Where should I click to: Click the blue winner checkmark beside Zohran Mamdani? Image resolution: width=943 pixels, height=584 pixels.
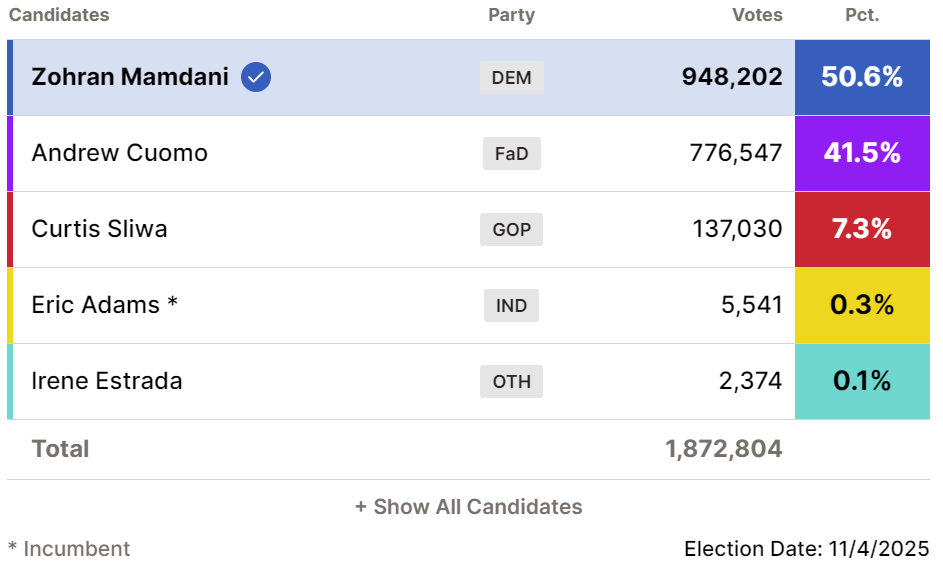pos(256,77)
